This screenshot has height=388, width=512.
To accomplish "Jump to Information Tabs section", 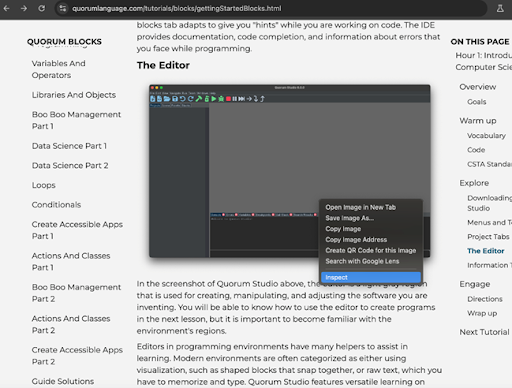I will pos(489,265).
